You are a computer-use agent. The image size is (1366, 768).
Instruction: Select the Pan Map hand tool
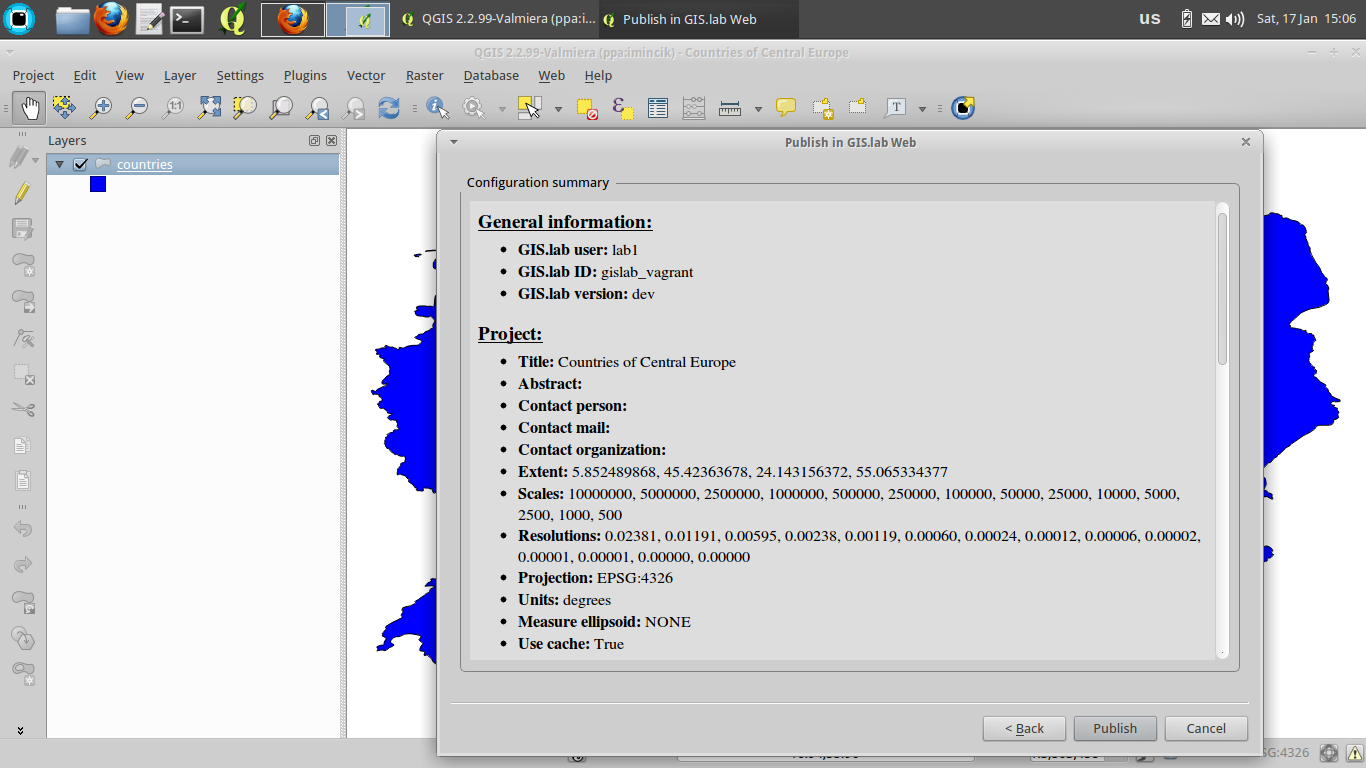pos(29,107)
